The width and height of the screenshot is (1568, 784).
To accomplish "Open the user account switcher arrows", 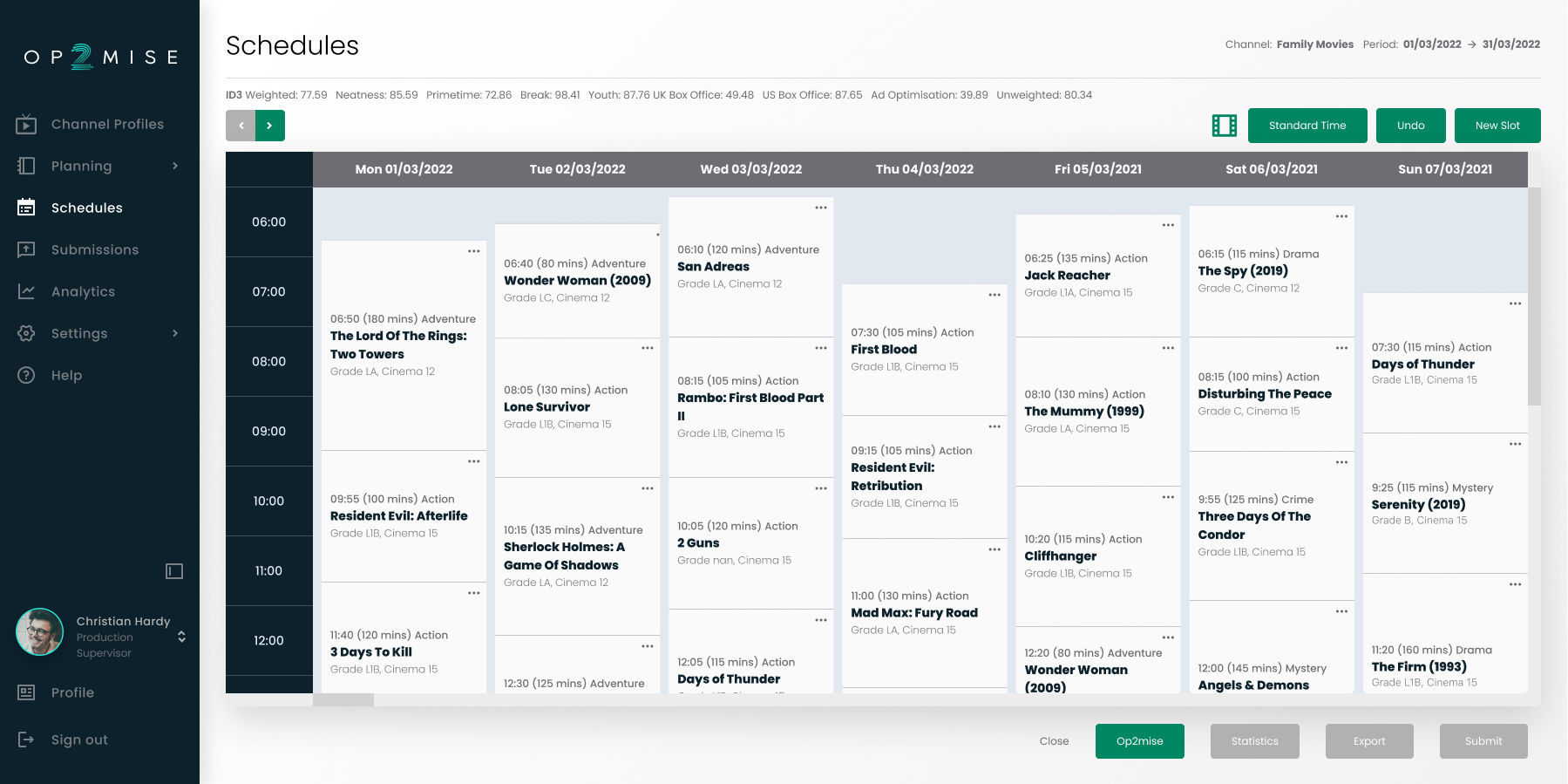I will [181, 637].
